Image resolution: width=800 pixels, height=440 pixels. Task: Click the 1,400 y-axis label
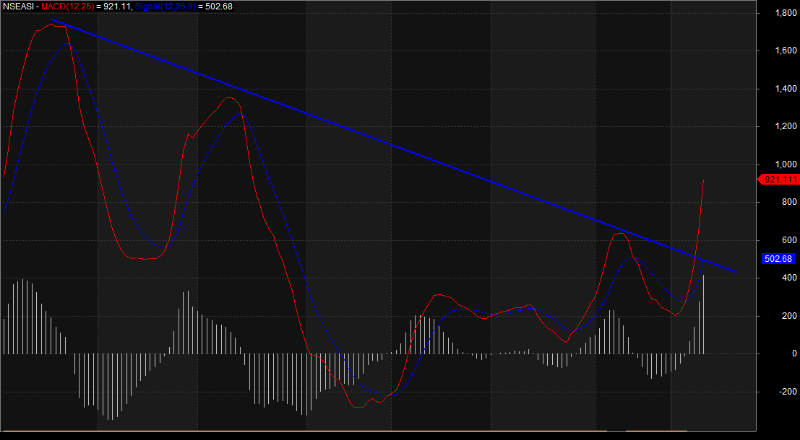point(786,89)
